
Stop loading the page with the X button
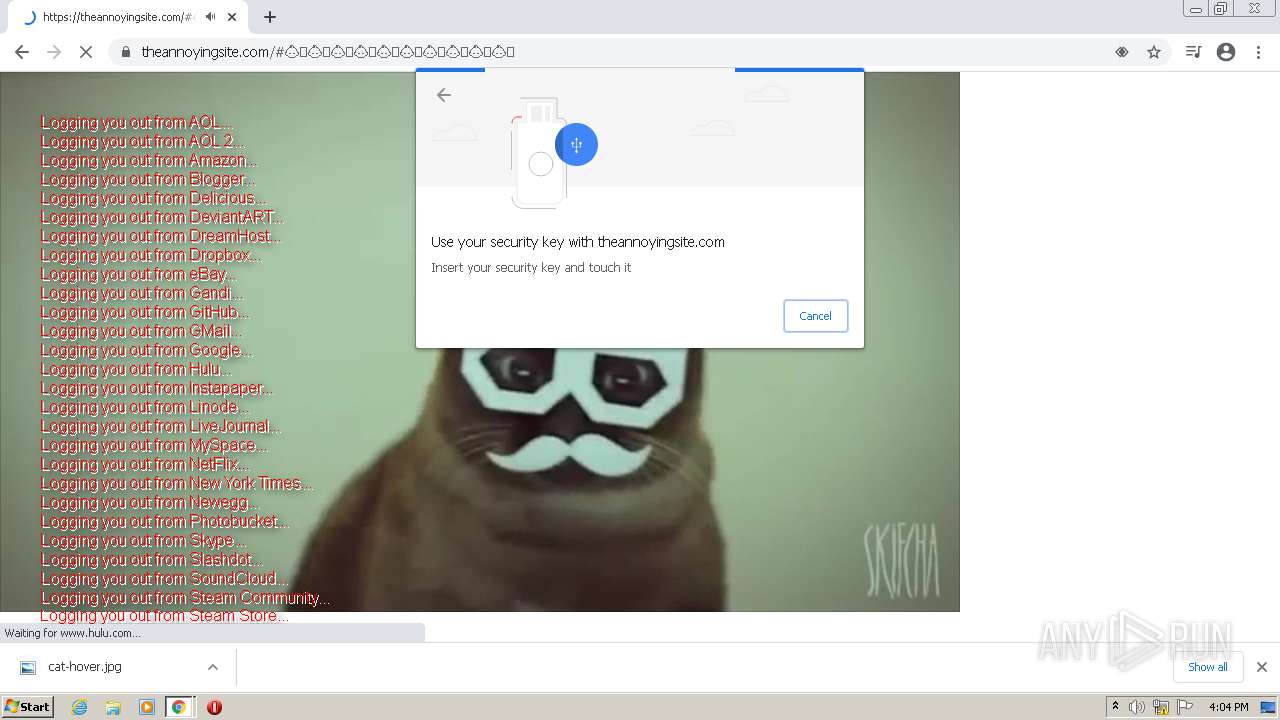pos(86,52)
